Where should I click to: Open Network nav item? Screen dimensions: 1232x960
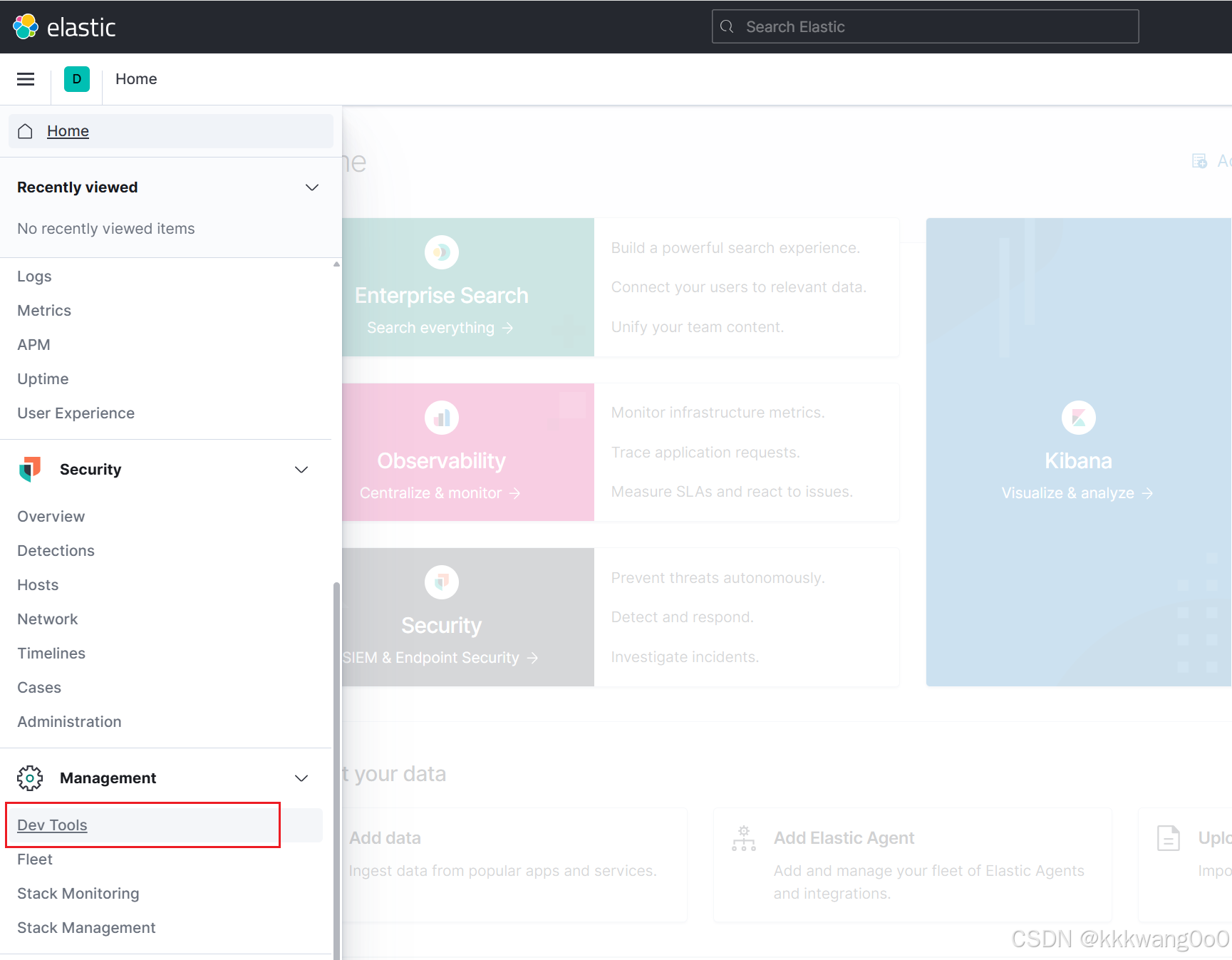[x=47, y=619]
